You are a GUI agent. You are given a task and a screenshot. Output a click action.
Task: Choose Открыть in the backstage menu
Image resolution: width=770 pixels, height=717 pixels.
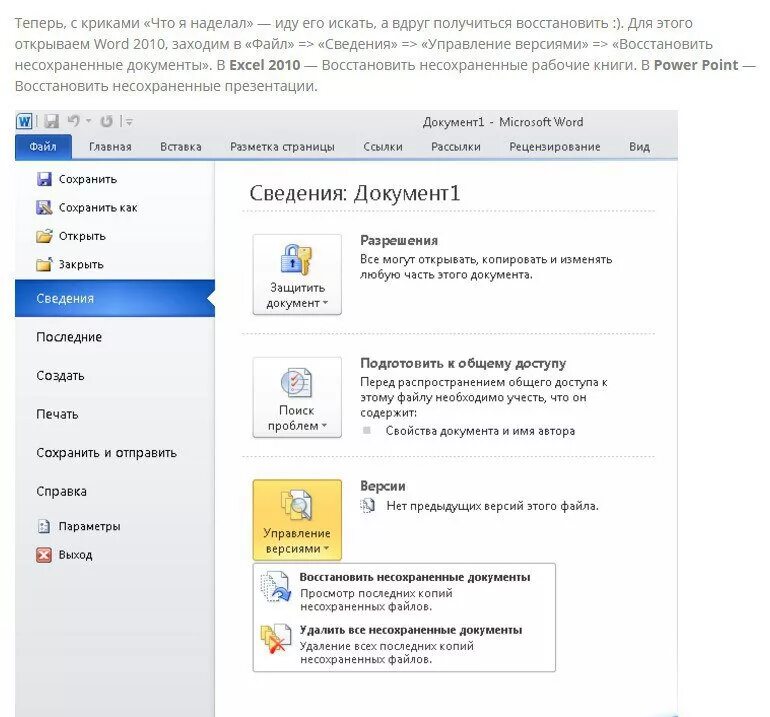pyautogui.click(x=82, y=236)
